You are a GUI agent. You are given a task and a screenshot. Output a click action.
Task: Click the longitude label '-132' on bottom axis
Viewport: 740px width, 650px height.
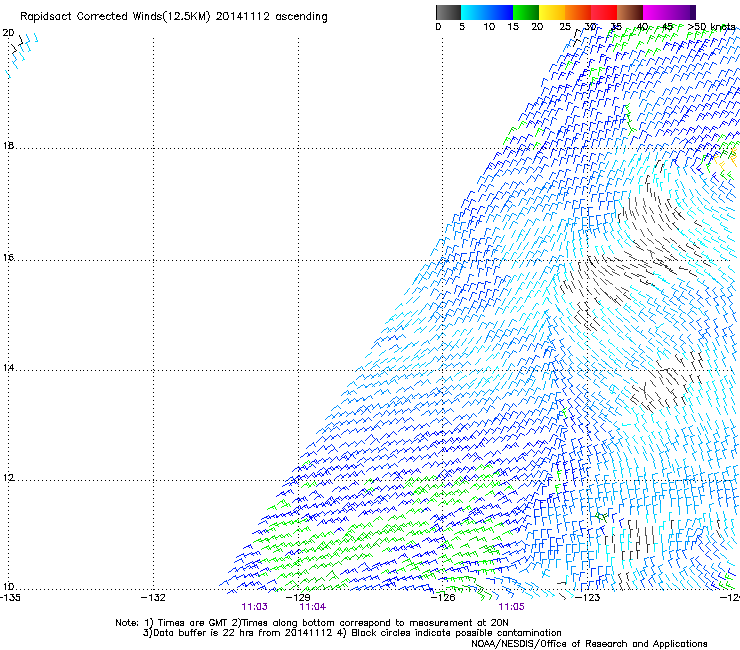(153, 597)
